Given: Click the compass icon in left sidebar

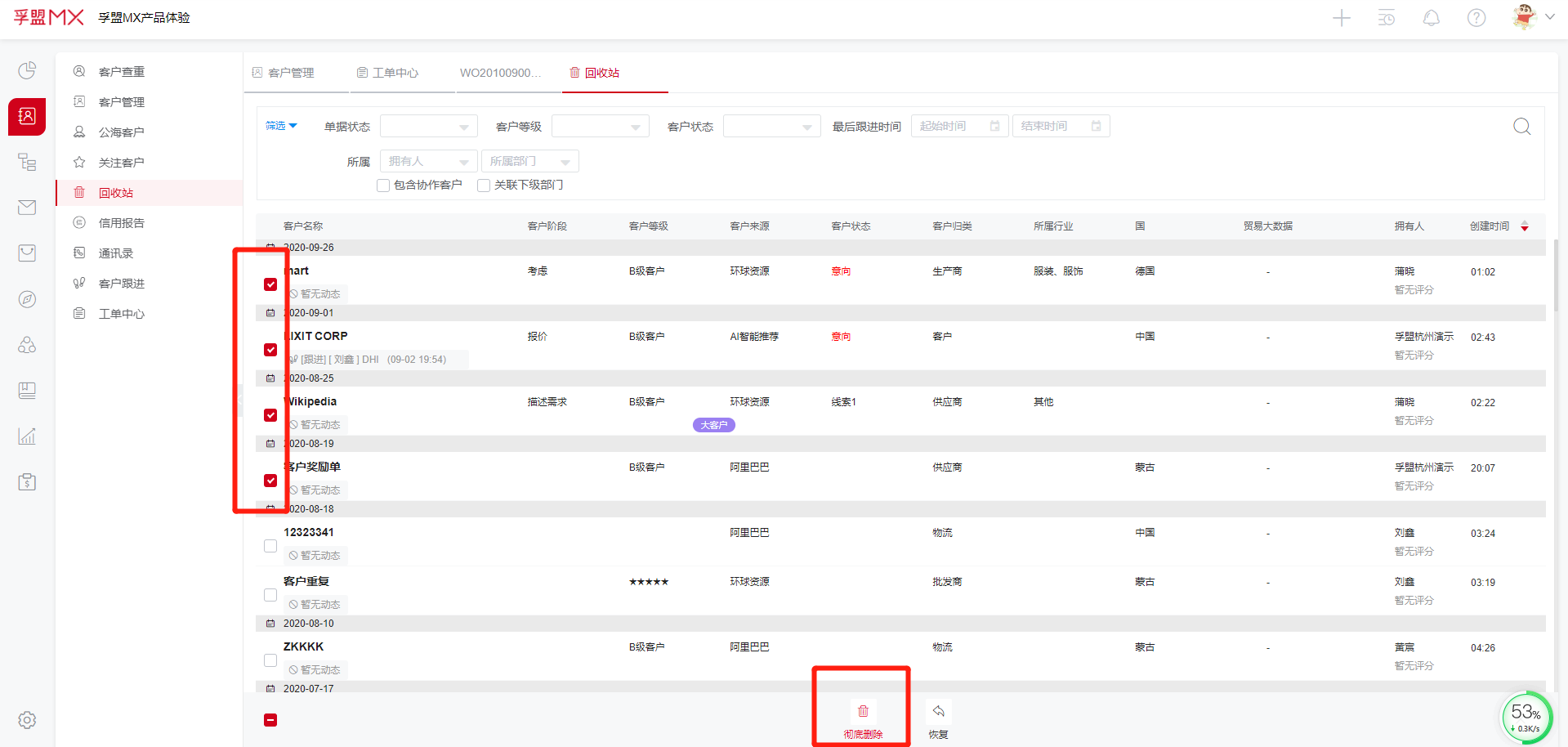Looking at the screenshot, I should coord(27,299).
